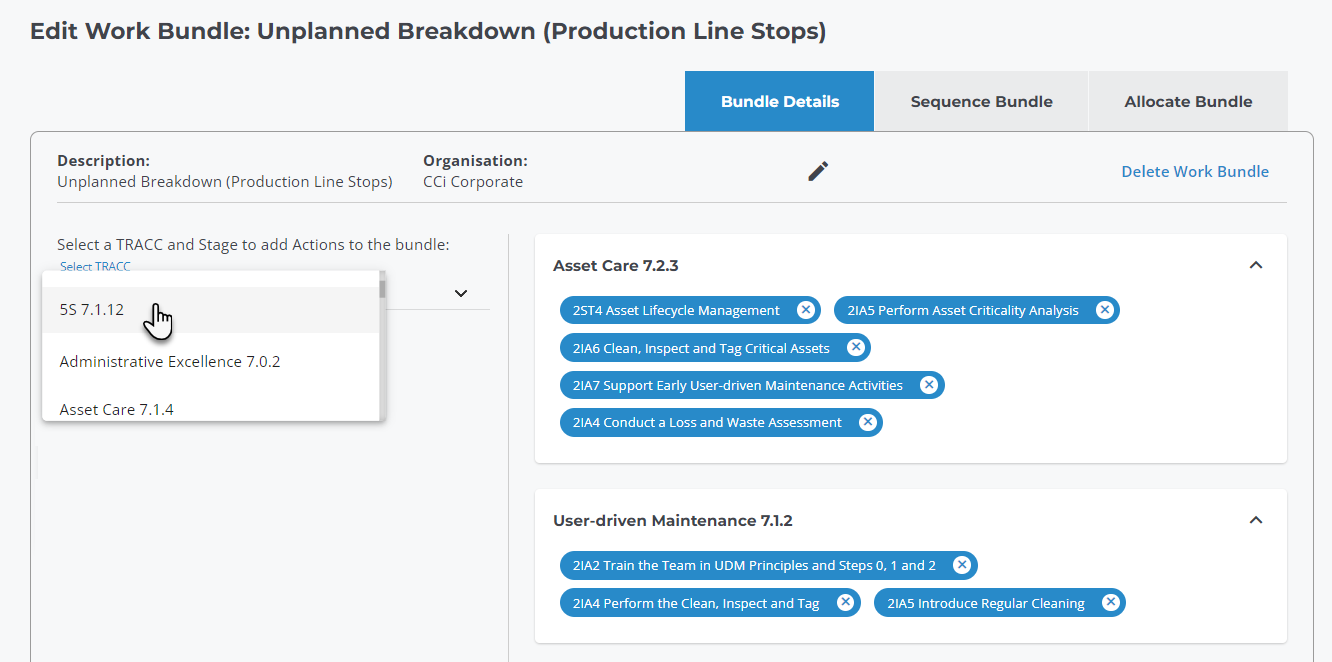Remove the 2IA5 Perform Asset Criticality Analysis chip
This screenshot has width=1332, height=662.
coord(1105,310)
